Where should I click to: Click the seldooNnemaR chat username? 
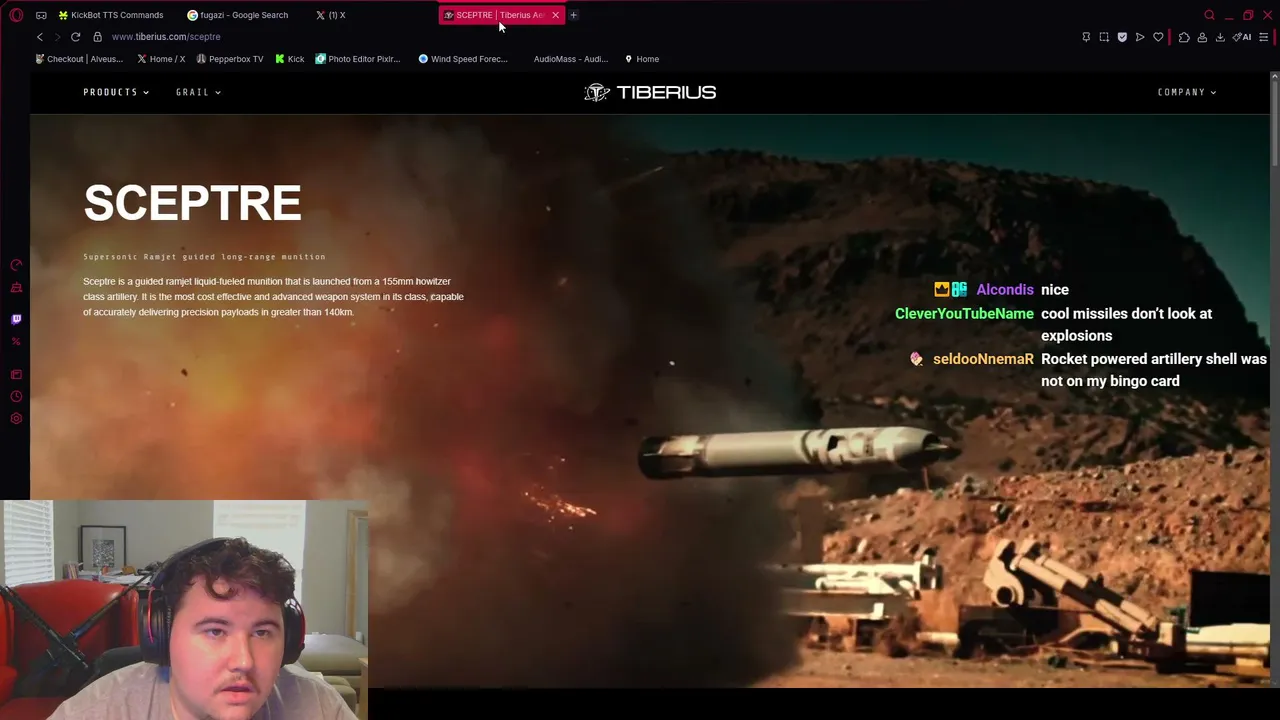tap(983, 359)
